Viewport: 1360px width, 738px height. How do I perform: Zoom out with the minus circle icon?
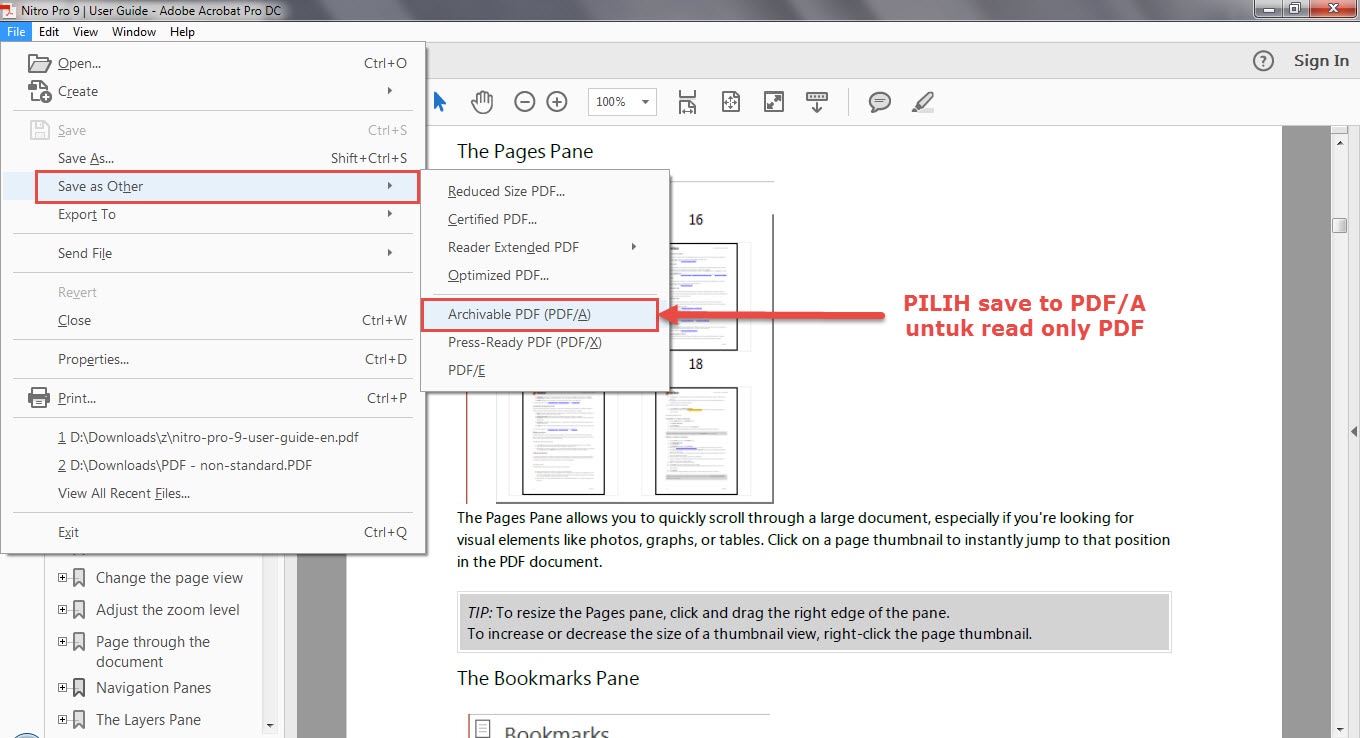click(x=525, y=102)
